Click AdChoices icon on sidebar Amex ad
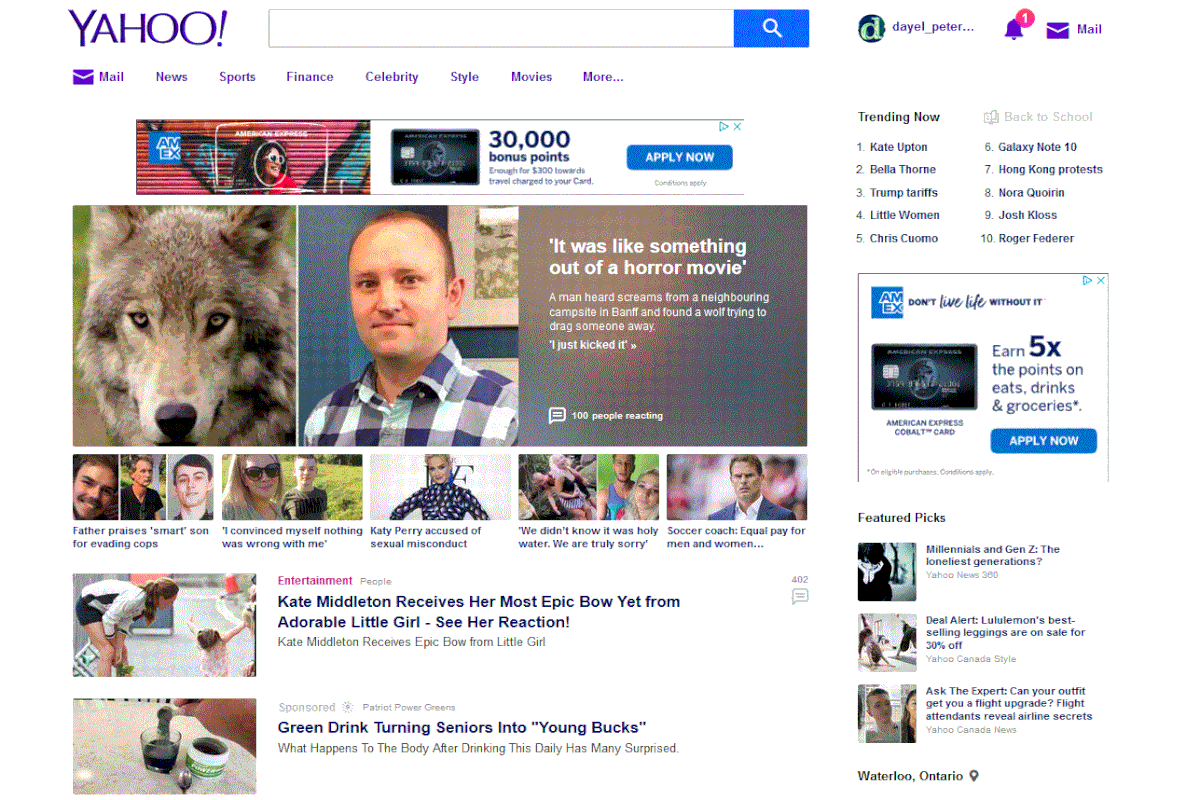This screenshot has width=1186, height=800. 1088,281
